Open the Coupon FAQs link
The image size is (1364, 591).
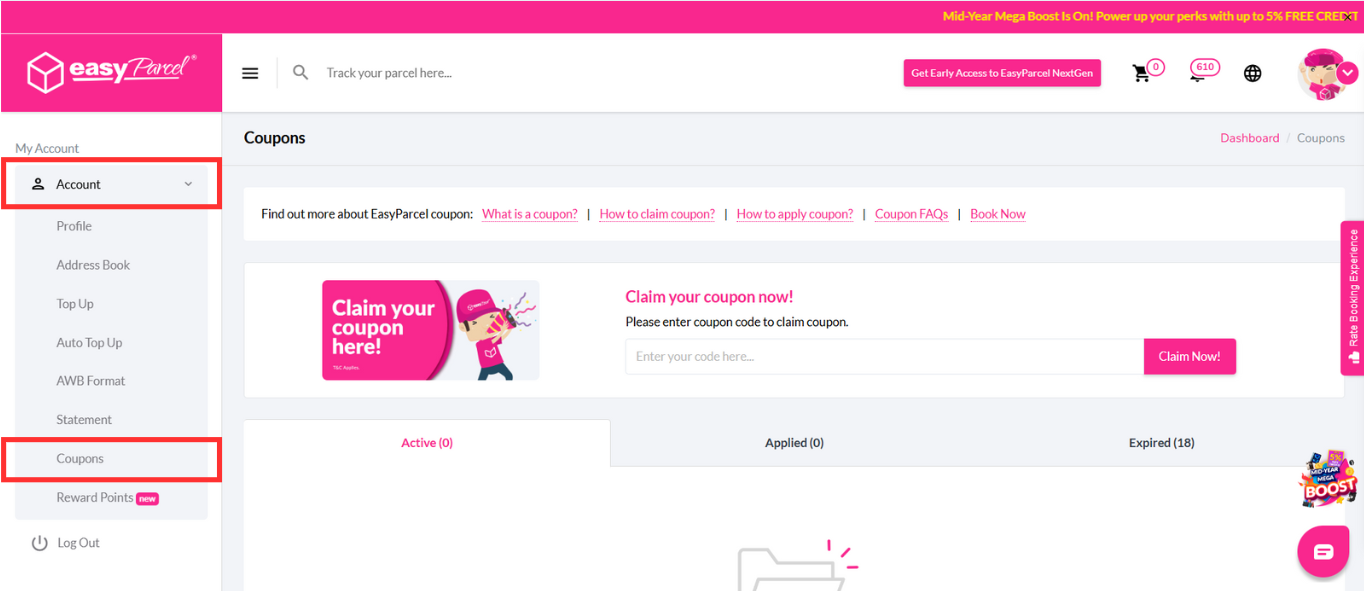[x=911, y=214]
